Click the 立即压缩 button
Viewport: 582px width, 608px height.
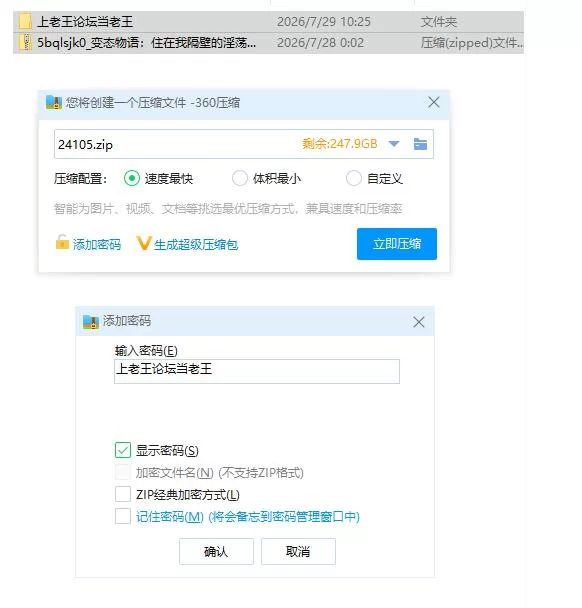click(397, 244)
